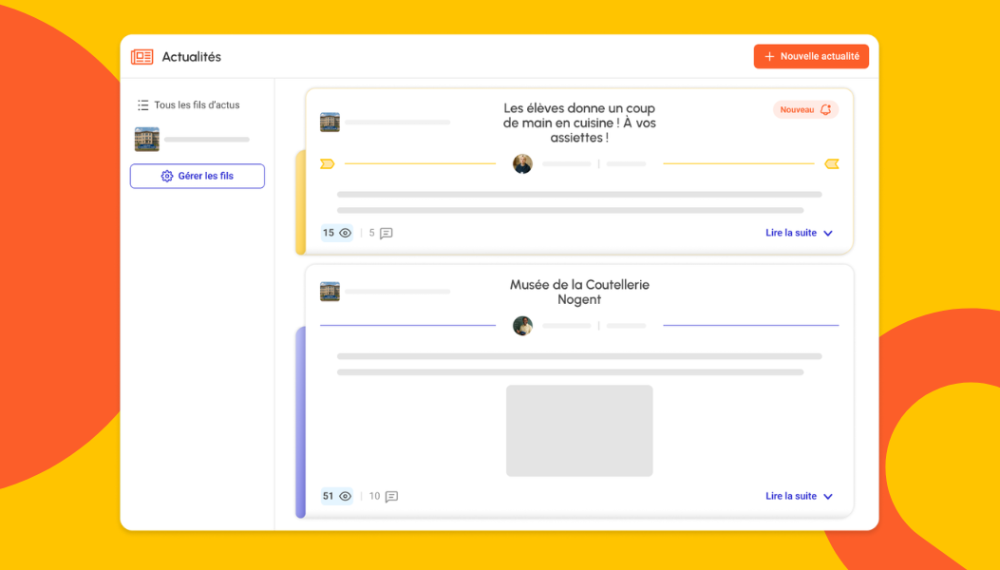The height and width of the screenshot is (570, 1000).
Task: Expand the Musée post with Lire la suite
Action: 799,496
